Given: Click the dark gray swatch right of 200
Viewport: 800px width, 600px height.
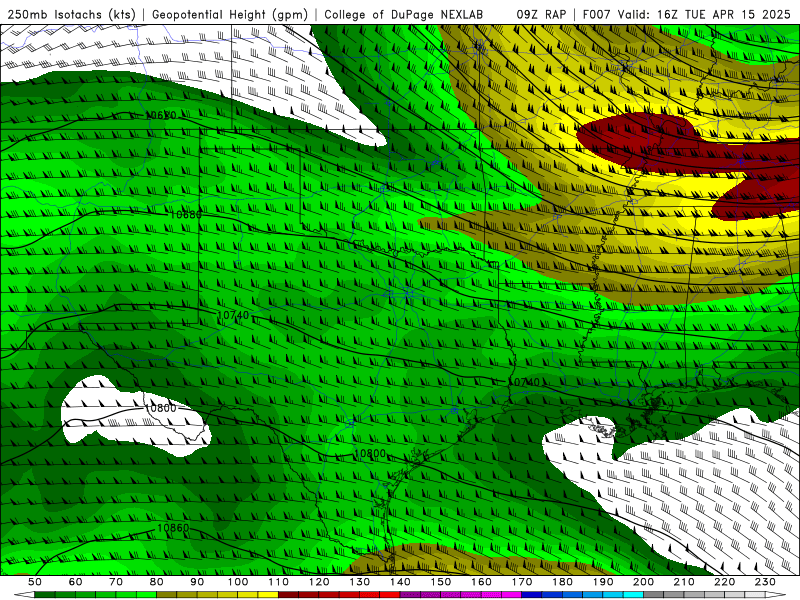Looking at the screenshot, I should [x=654, y=595].
